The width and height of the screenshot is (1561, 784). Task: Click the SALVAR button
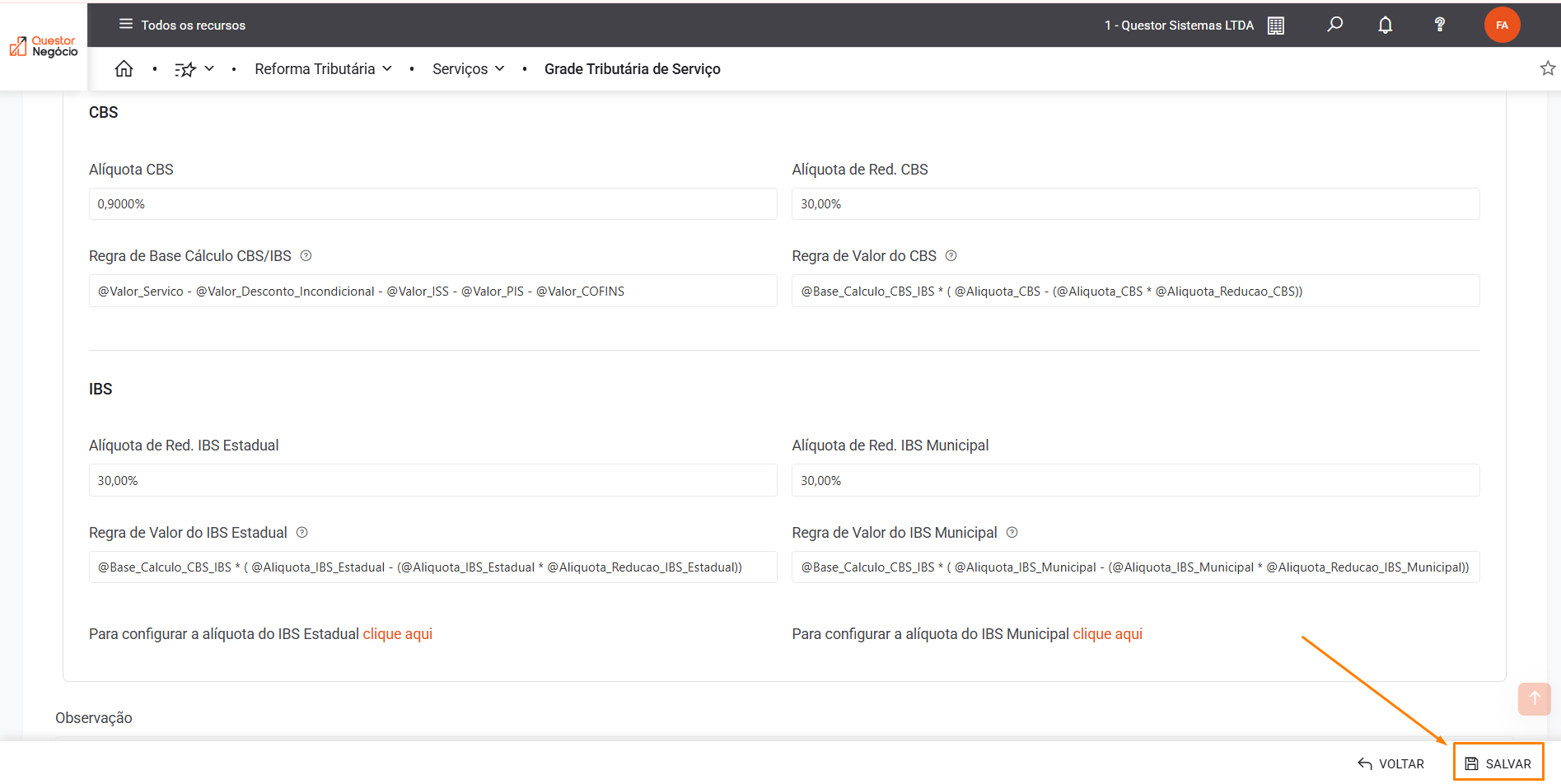pos(1498,763)
